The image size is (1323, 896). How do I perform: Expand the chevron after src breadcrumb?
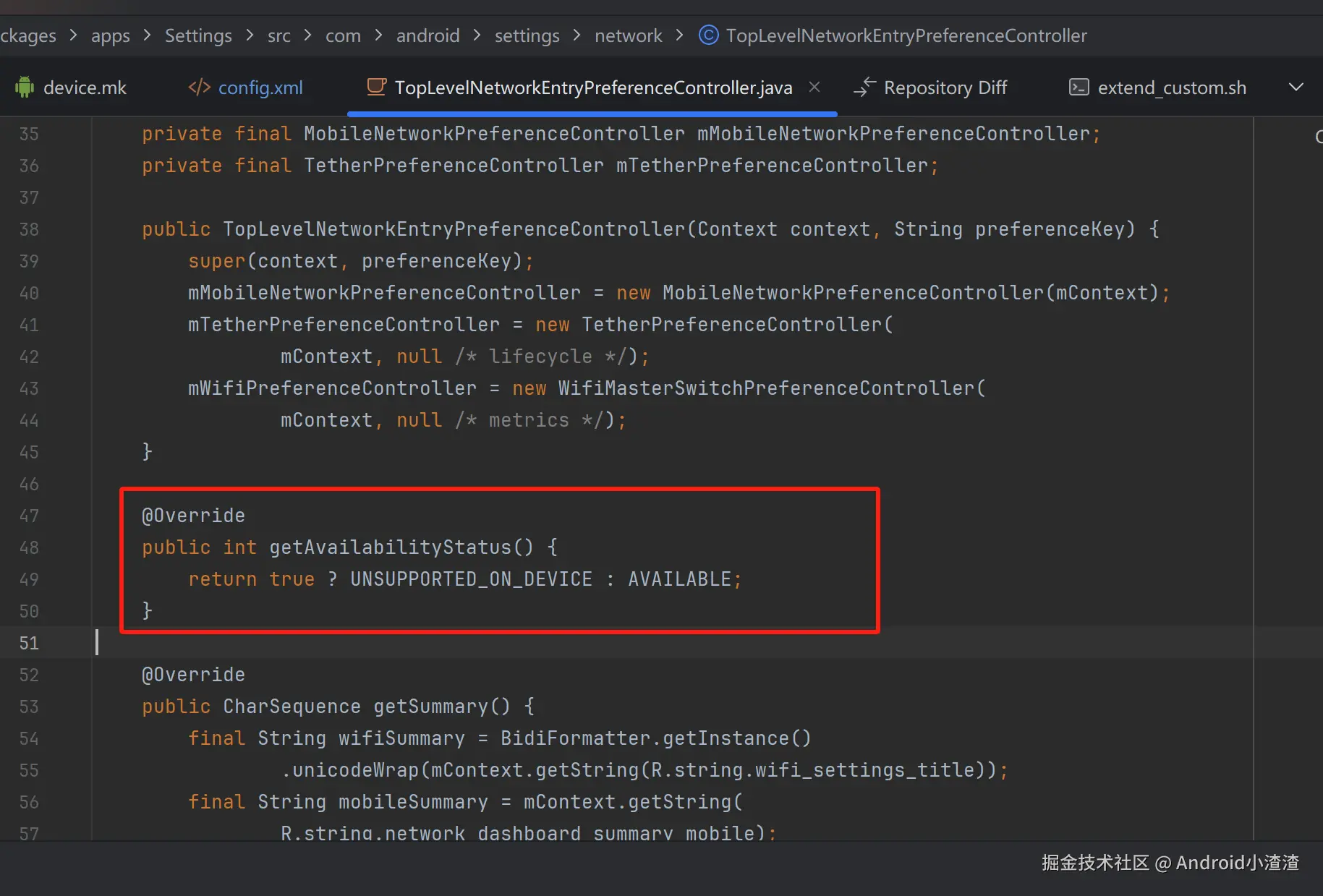(308, 35)
